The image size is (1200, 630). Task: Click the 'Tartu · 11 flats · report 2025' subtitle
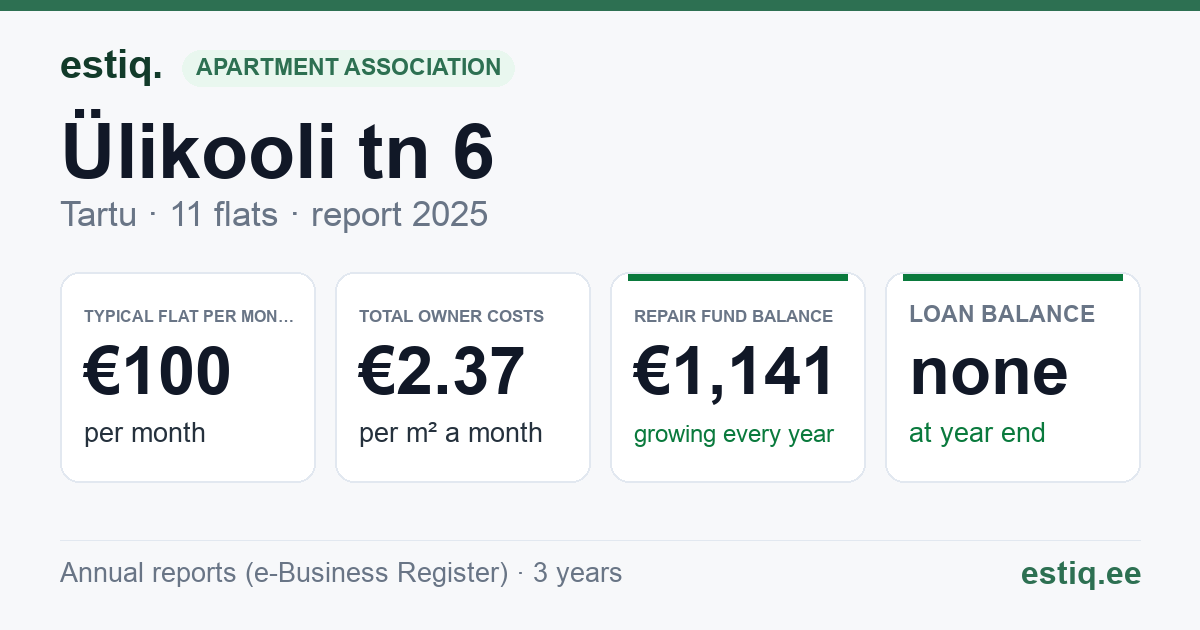(x=274, y=214)
